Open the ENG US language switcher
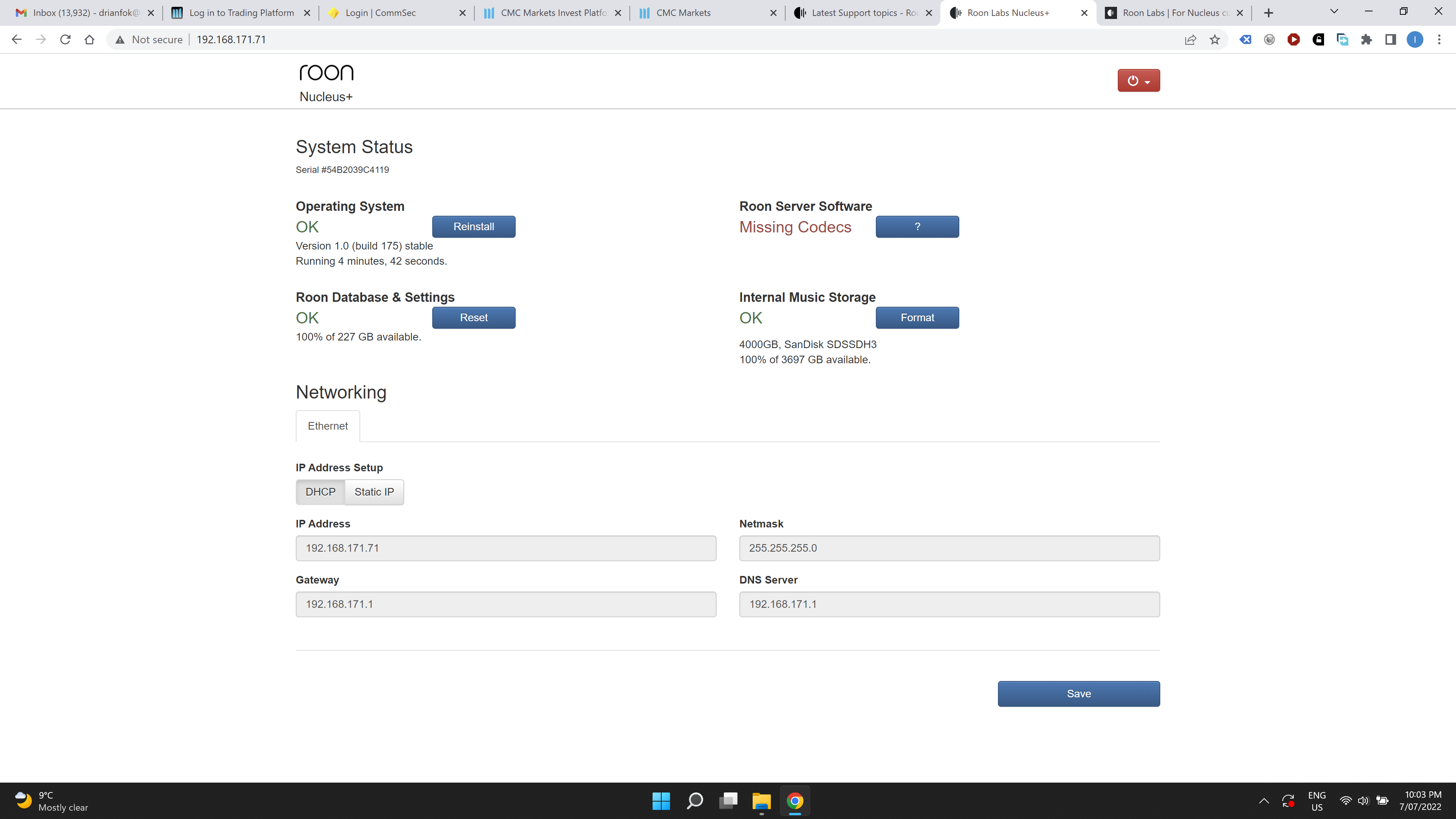1456x819 pixels. coord(1317,801)
